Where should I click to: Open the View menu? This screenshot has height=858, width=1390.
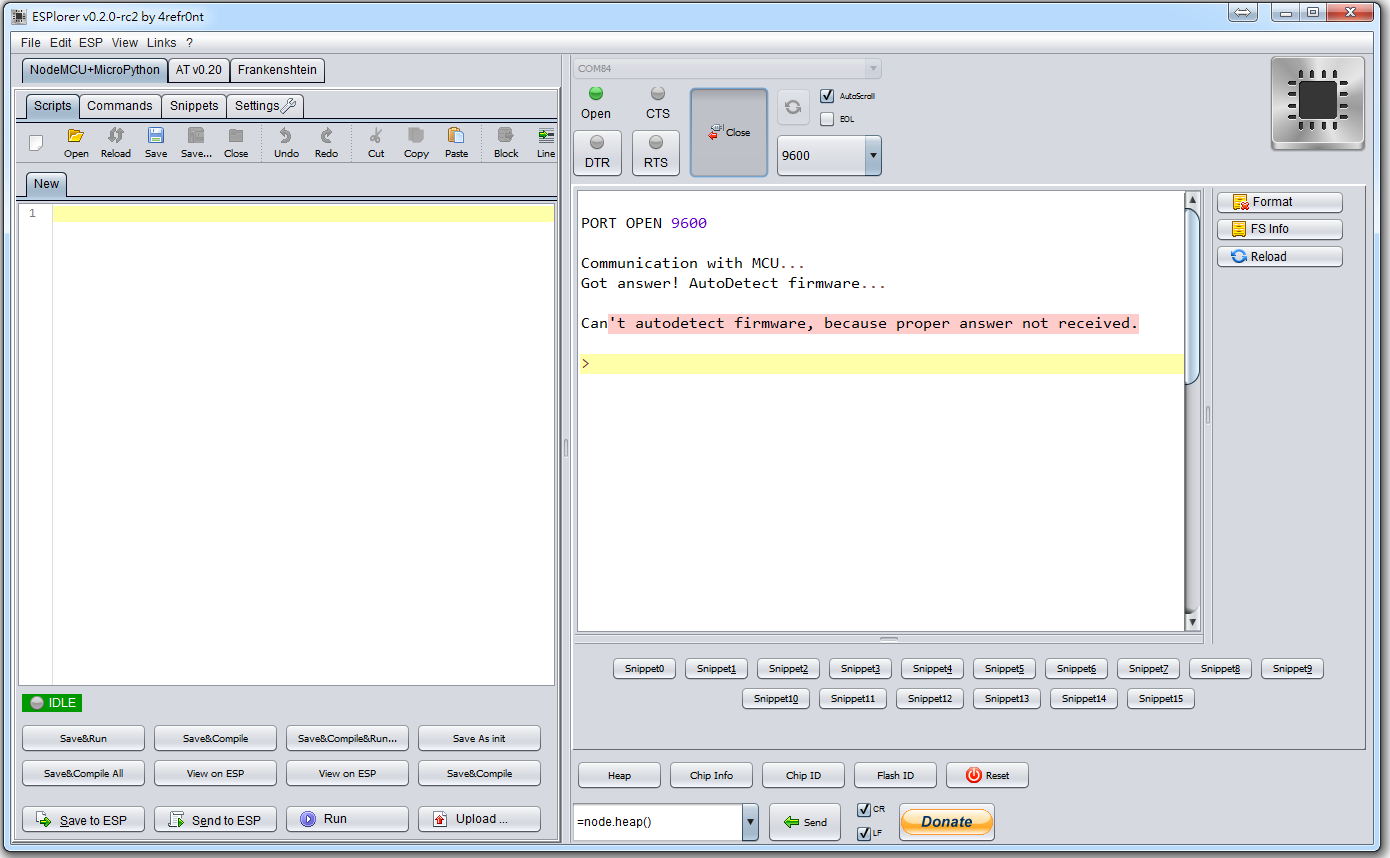(125, 43)
